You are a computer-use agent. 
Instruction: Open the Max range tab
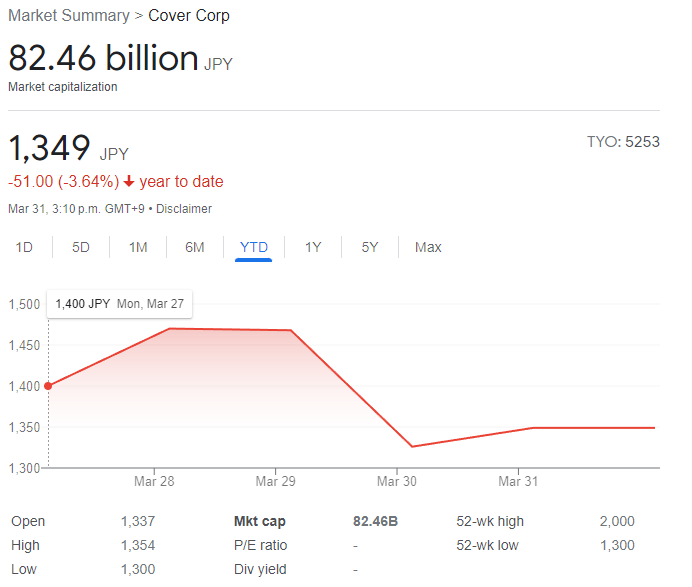[428, 247]
